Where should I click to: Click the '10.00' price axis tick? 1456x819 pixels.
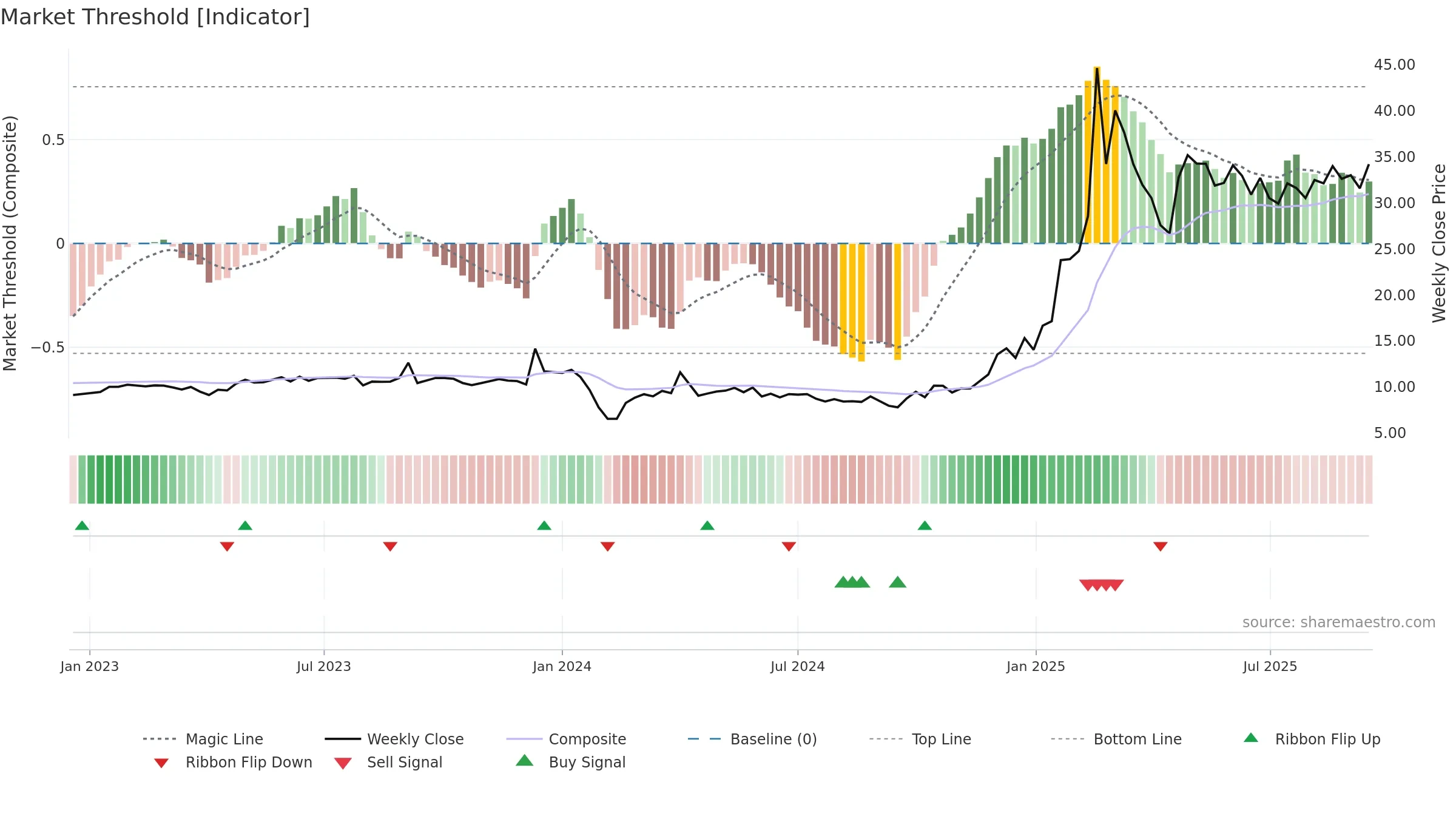pos(1395,387)
